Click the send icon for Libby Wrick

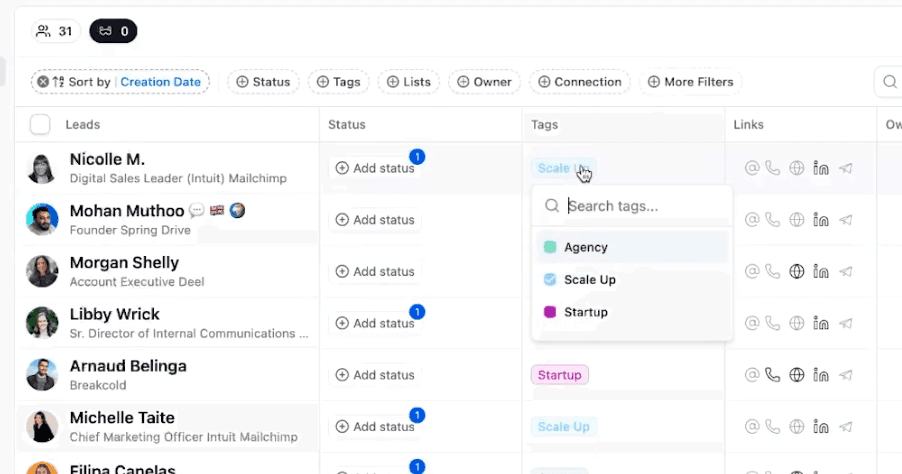845,323
